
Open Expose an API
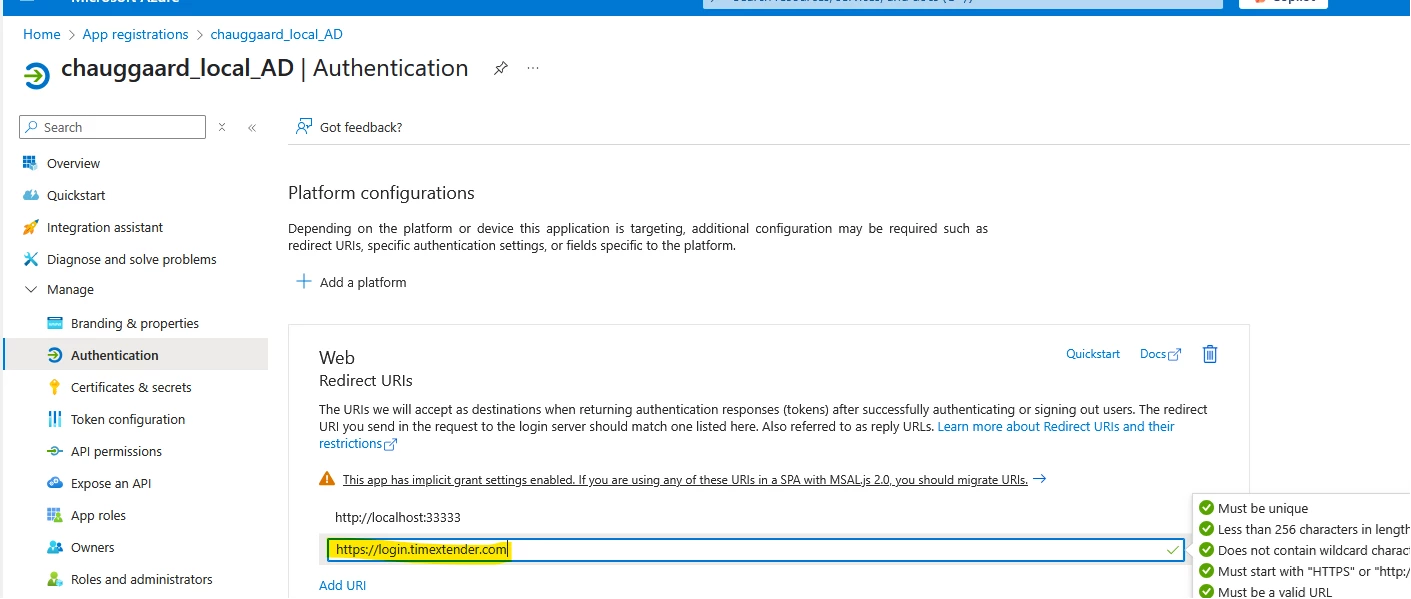(111, 483)
